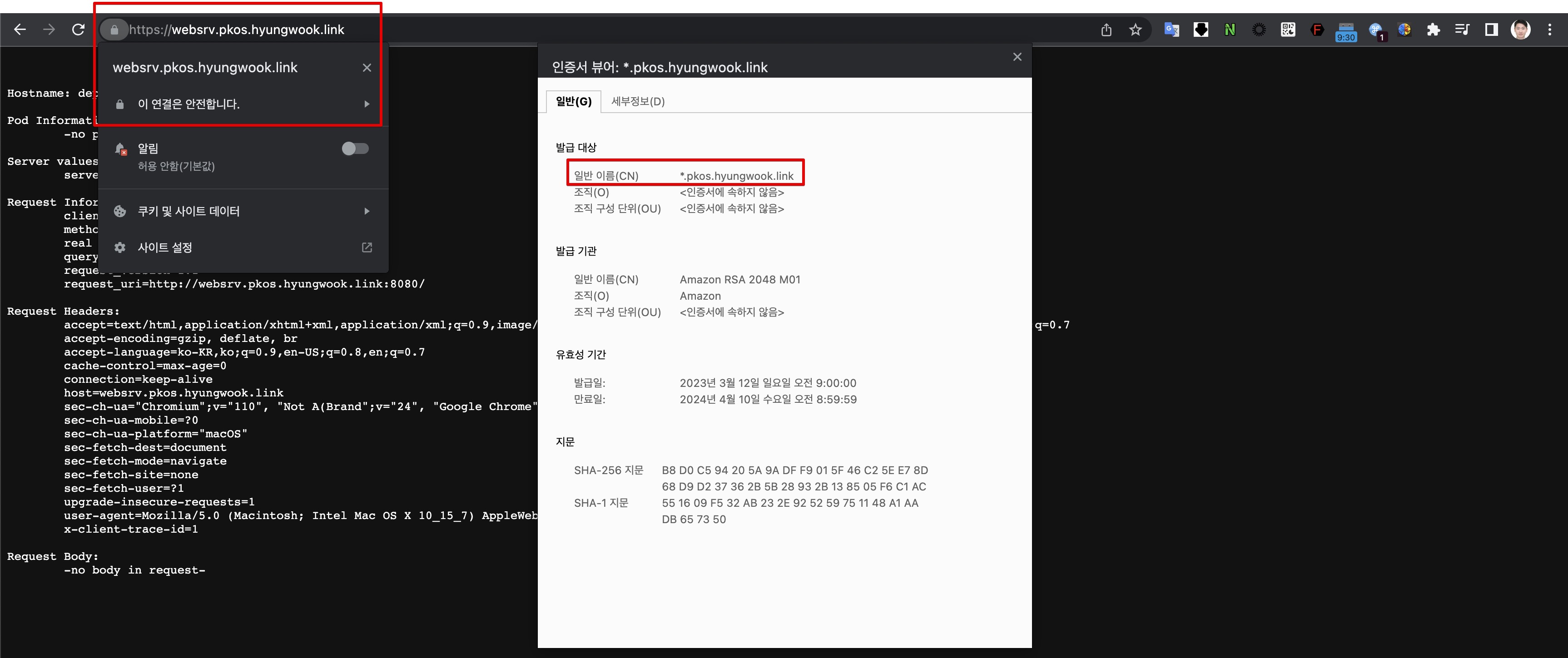Viewport: 1568px width, 658px height.
Task: Bookmark this page with star icon
Action: coord(1135,29)
